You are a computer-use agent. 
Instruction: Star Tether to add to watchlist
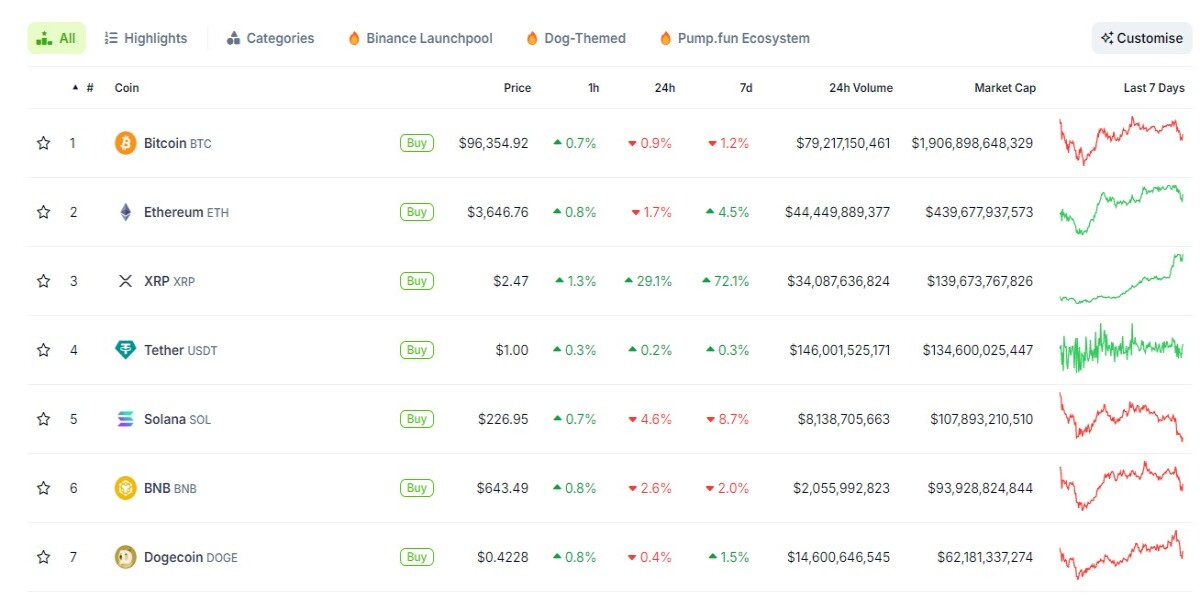click(x=43, y=350)
